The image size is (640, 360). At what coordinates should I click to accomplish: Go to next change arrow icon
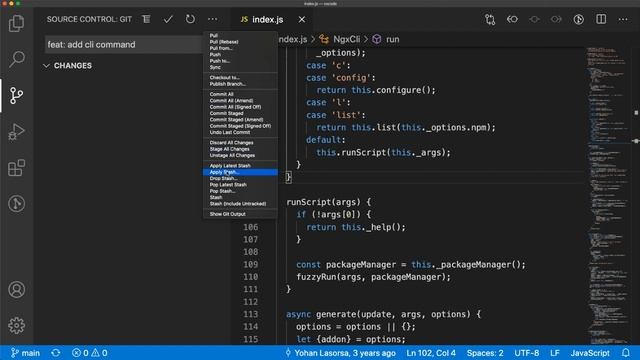tap(556, 19)
